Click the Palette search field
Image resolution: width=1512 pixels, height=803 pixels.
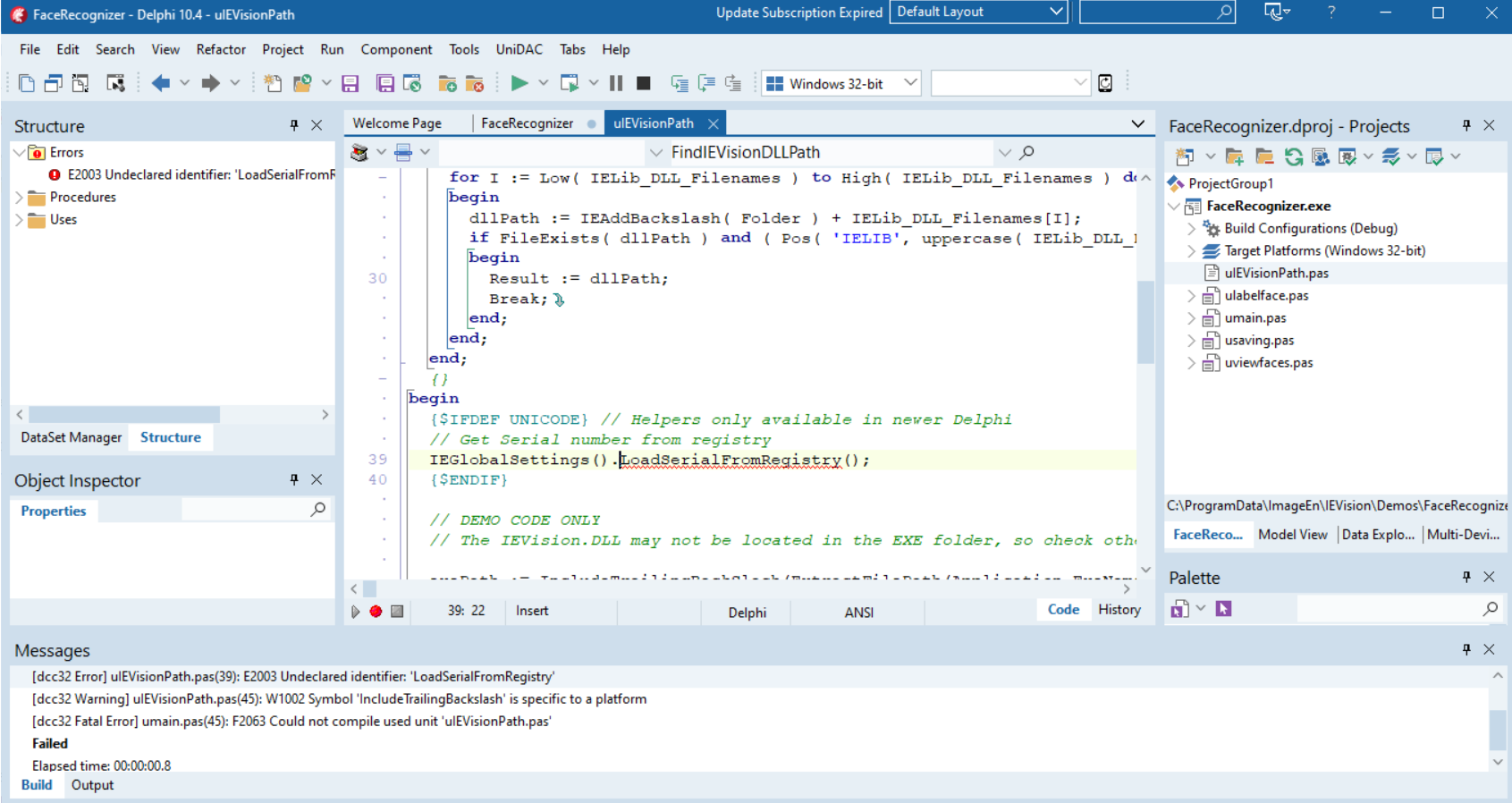click(1398, 609)
